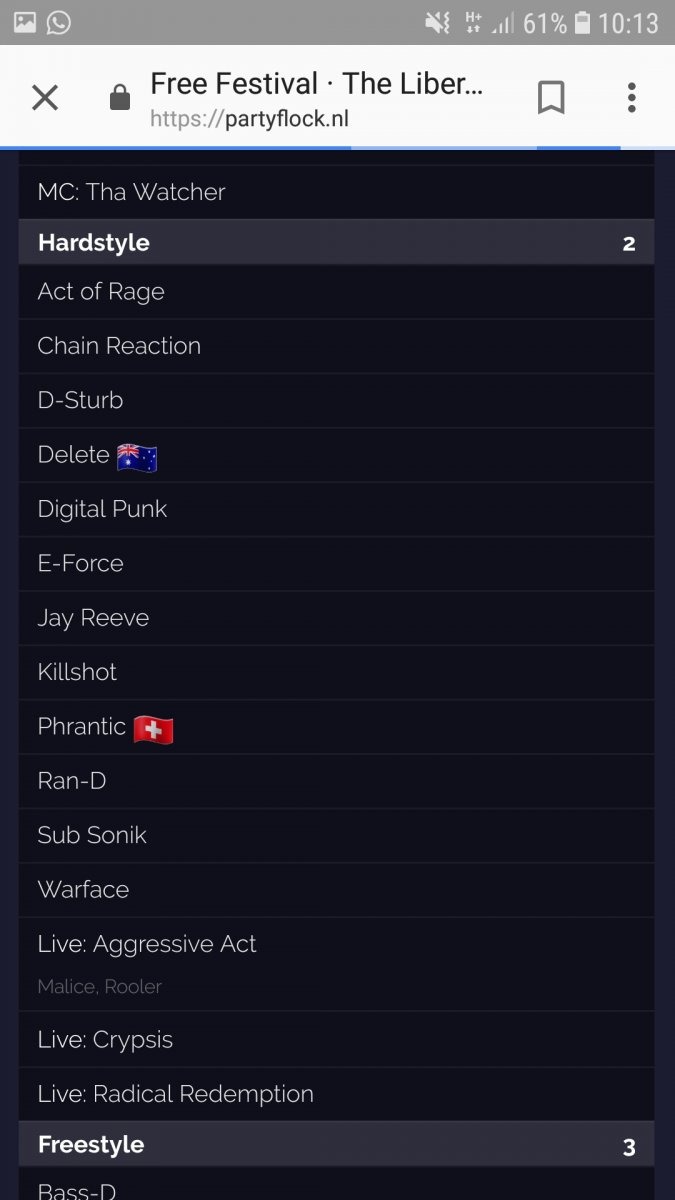The height and width of the screenshot is (1200, 675).
Task: Tap the Hardstyle section header
Action: (x=94, y=243)
